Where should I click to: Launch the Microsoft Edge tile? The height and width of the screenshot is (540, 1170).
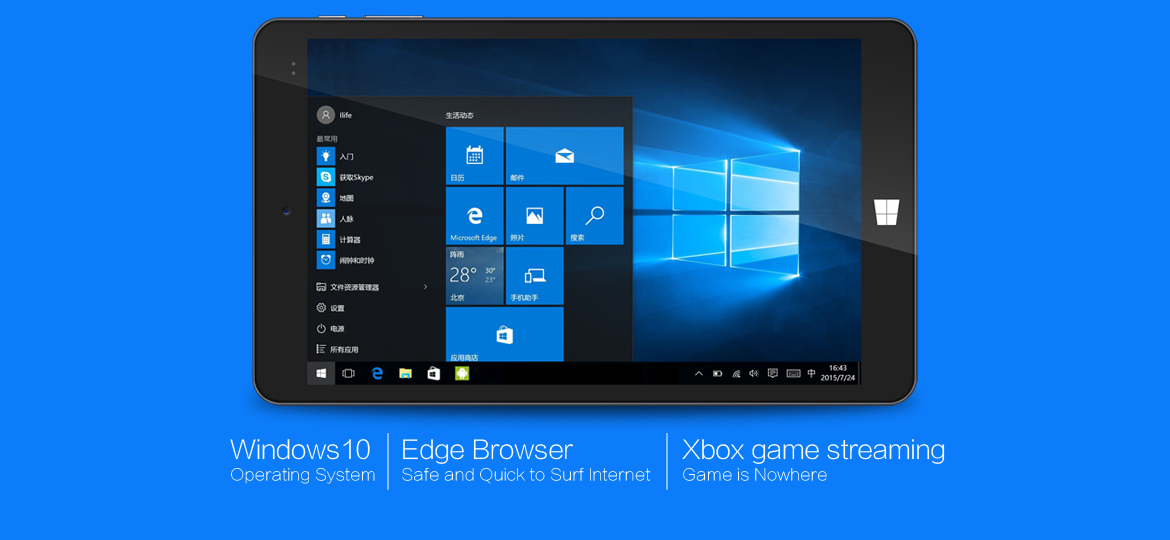pyautogui.click(x=475, y=216)
